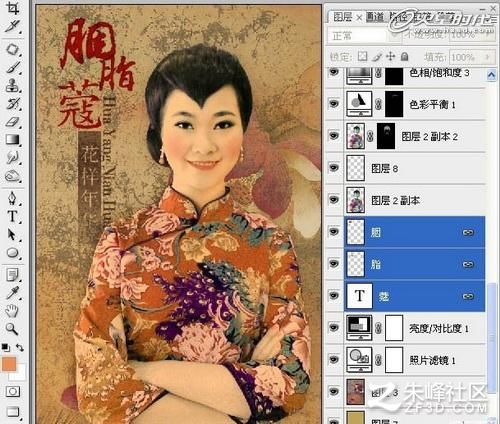The width and height of the screenshot is (500, 424).
Task: Open the fill 填充 percentage arrow
Action: tap(488, 57)
